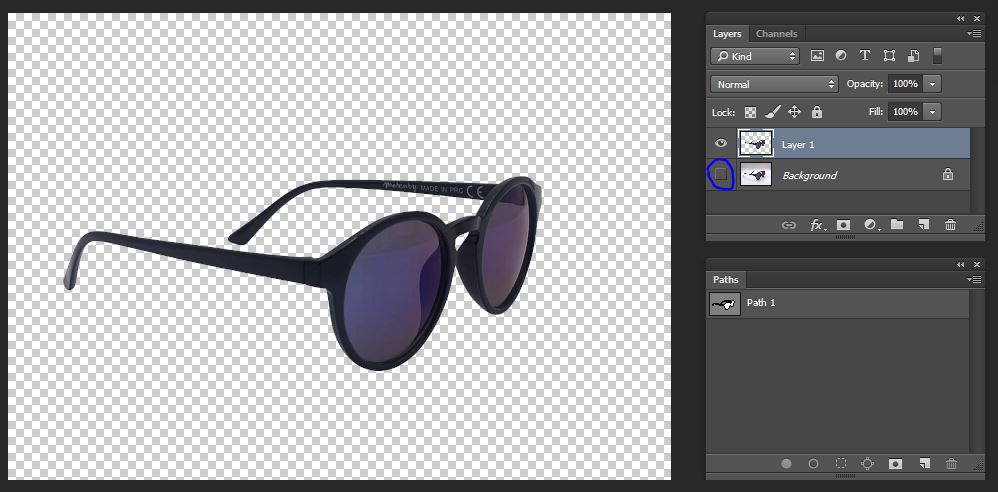The height and width of the screenshot is (492, 998).
Task: Create a new group with the folder icon
Action: tap(897, 225)
